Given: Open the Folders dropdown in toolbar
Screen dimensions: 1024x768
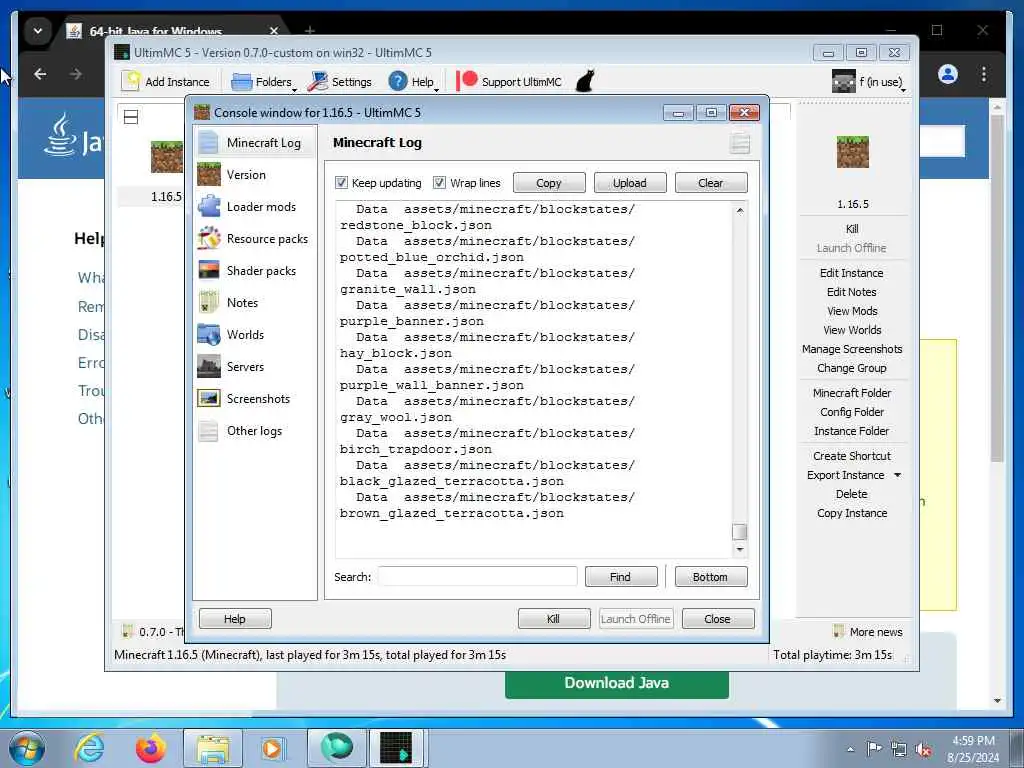Looking at the screenshot, I should click(x=264, y=82).
